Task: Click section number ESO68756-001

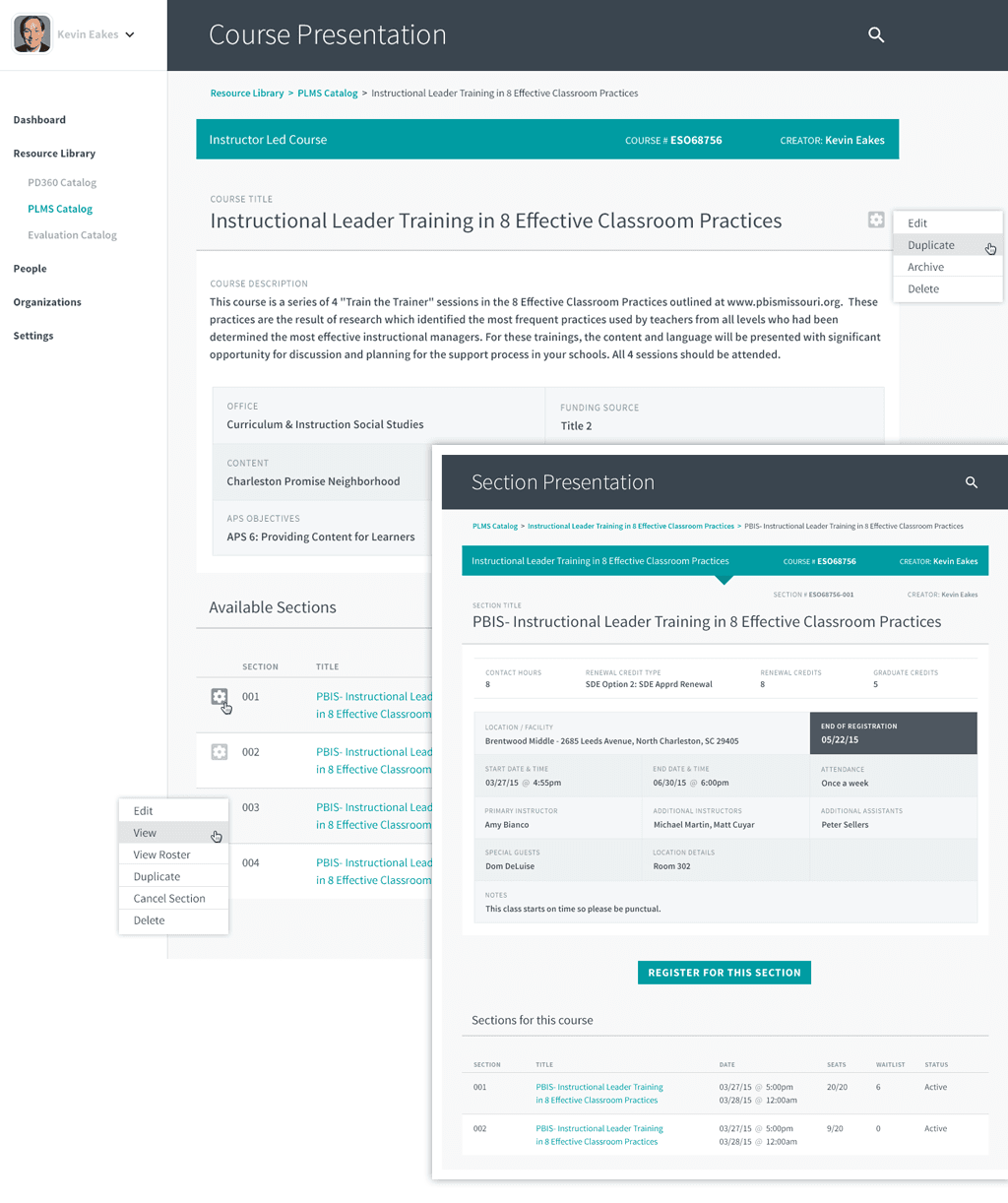Action: click(831, 596)
